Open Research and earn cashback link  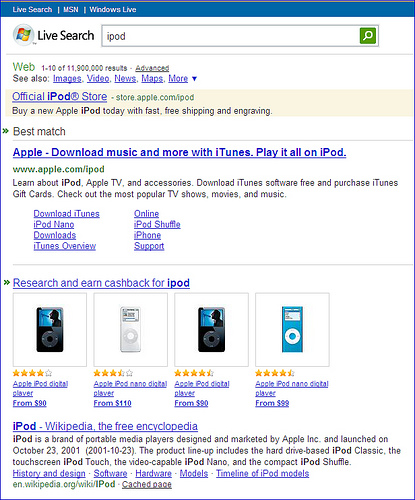pyautogui.click(x=101, y=283)
